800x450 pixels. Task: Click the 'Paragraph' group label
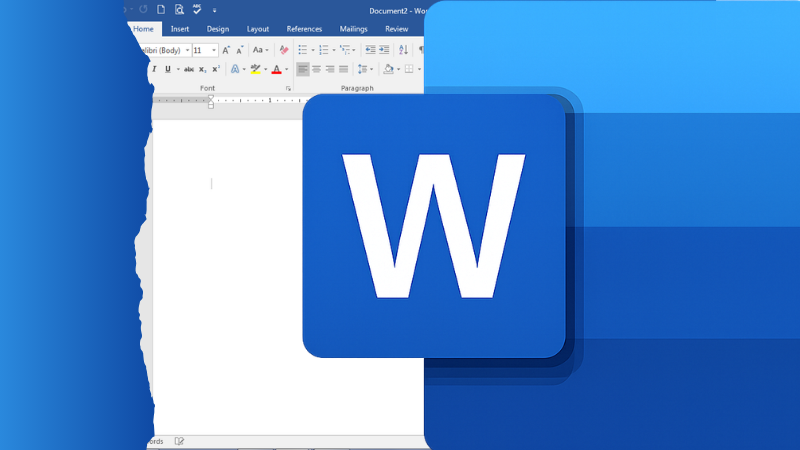(357, 88)
